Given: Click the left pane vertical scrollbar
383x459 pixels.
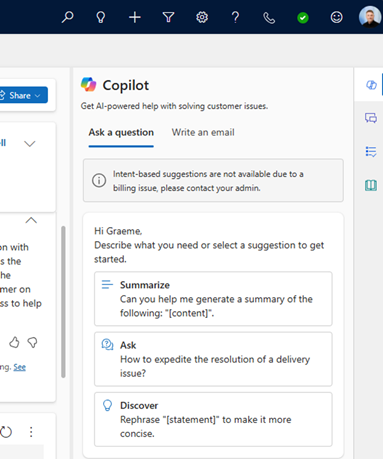Looking at the screenshot, I should click(x=63, y=302).
